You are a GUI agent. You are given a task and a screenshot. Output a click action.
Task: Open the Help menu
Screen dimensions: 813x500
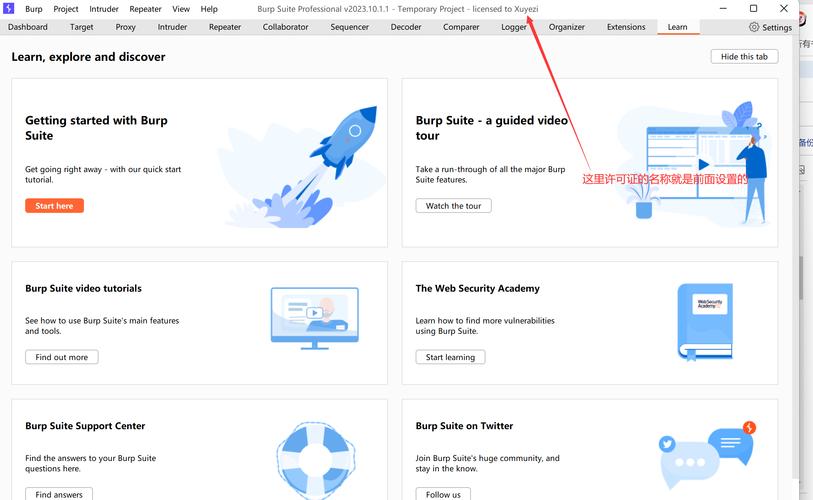(209, 9)
